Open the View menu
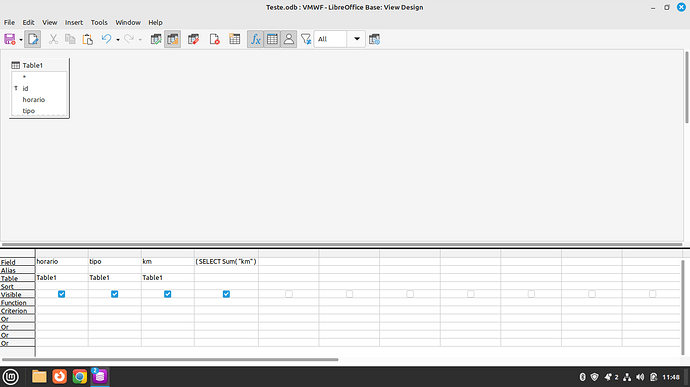Screen dimensions: 690x387 pyautogui.click(x=50, y=22)
